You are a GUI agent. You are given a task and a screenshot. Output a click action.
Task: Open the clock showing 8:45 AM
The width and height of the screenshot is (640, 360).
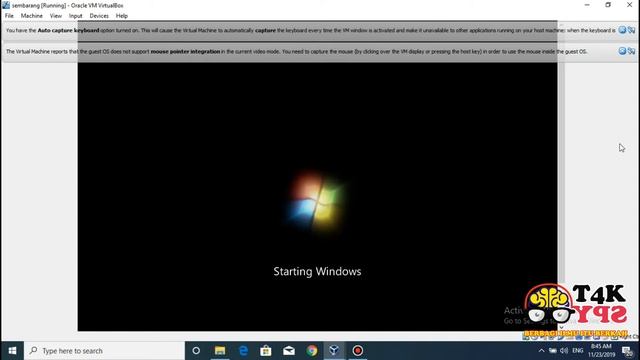coord(601,351)
